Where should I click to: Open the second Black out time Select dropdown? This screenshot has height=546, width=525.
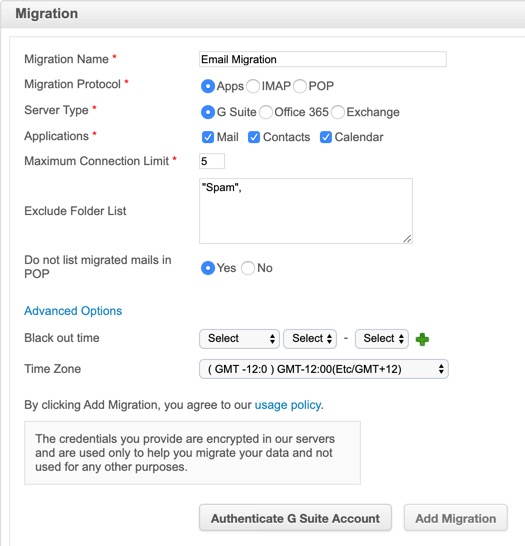[310, 339]
